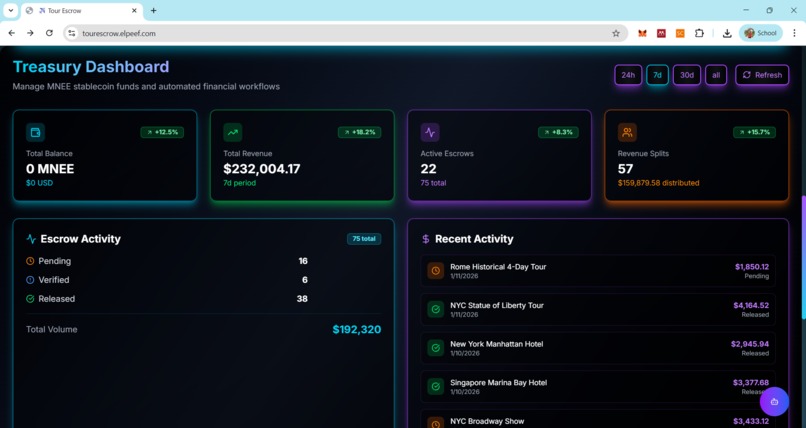
Task: Open the School profile menu
Action: [761, 33]
